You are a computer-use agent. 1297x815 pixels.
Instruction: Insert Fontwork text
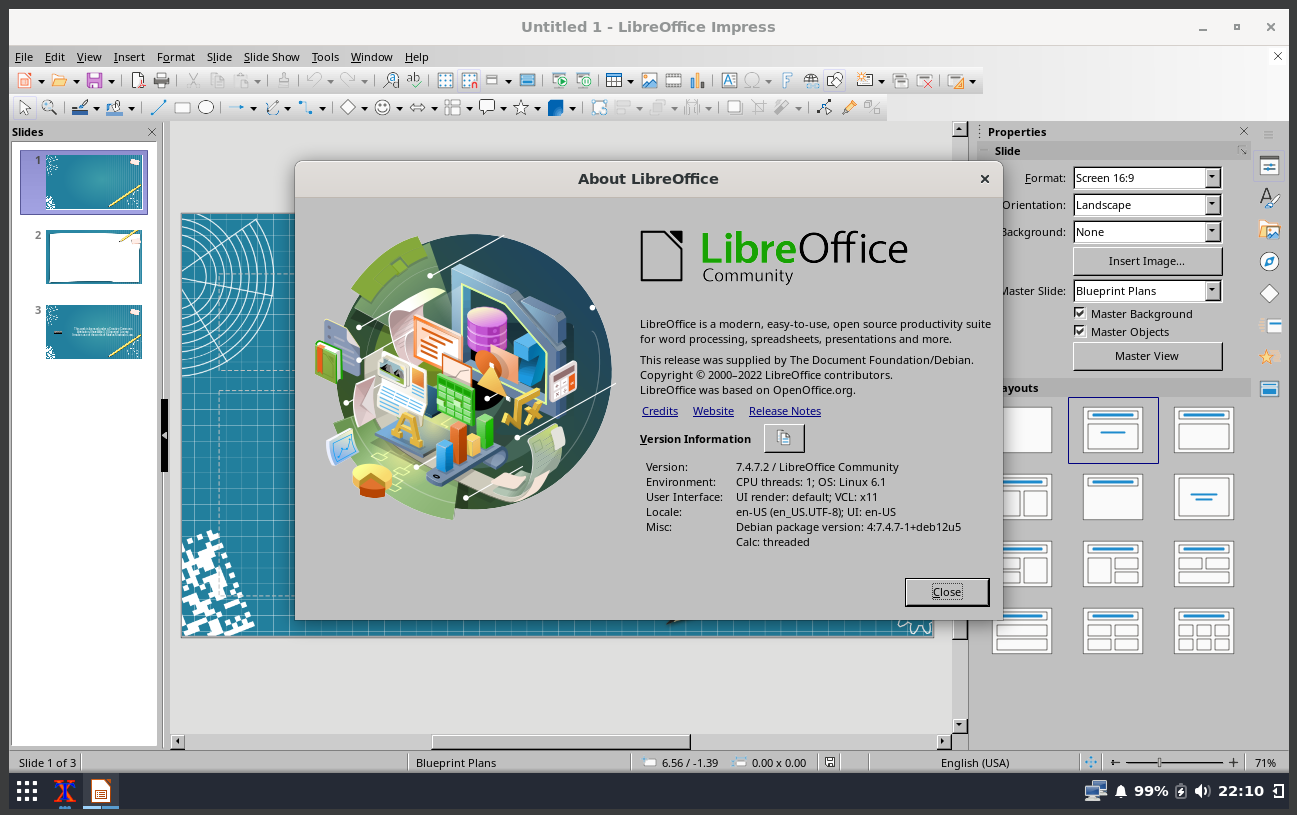coord(787,80)
